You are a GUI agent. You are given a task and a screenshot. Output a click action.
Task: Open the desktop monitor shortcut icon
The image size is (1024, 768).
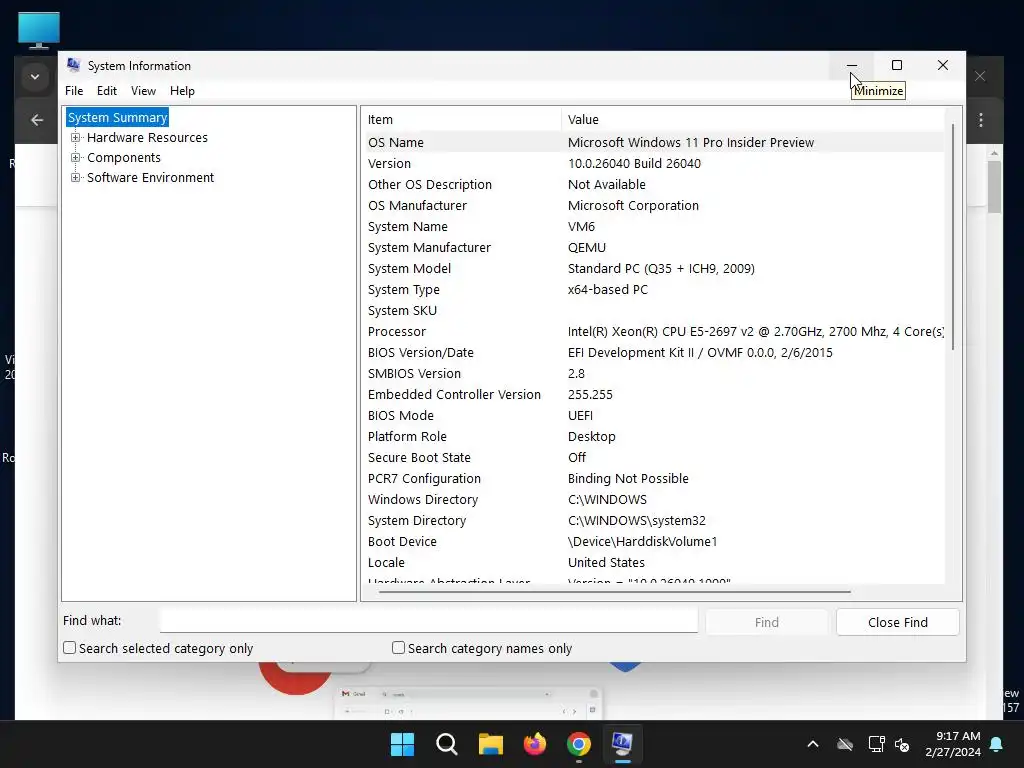(39, 30)
